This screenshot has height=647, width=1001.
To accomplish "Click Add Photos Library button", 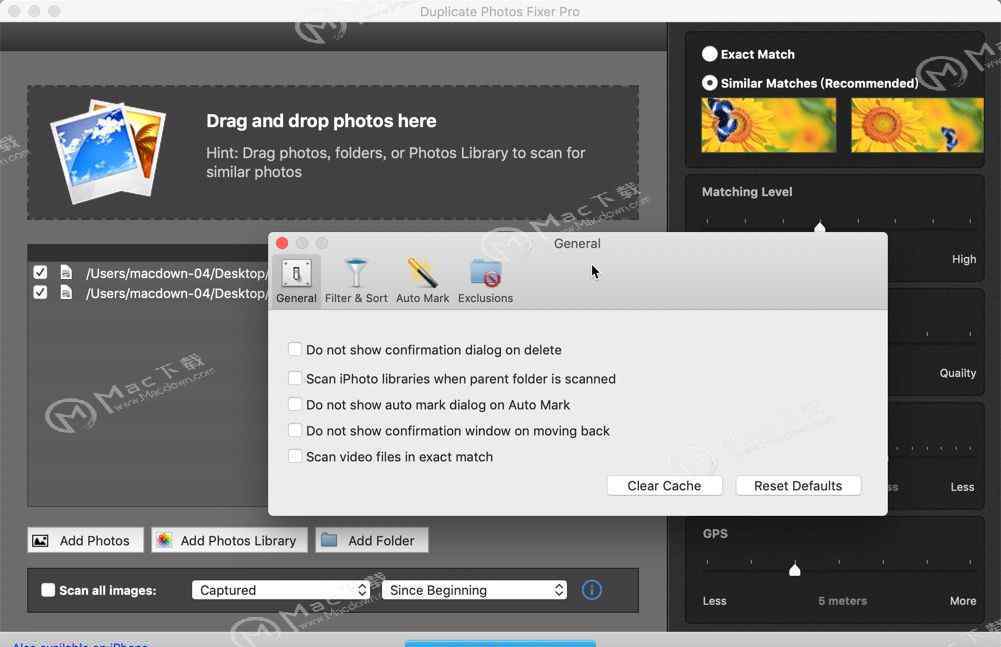I will coord(229,540).
